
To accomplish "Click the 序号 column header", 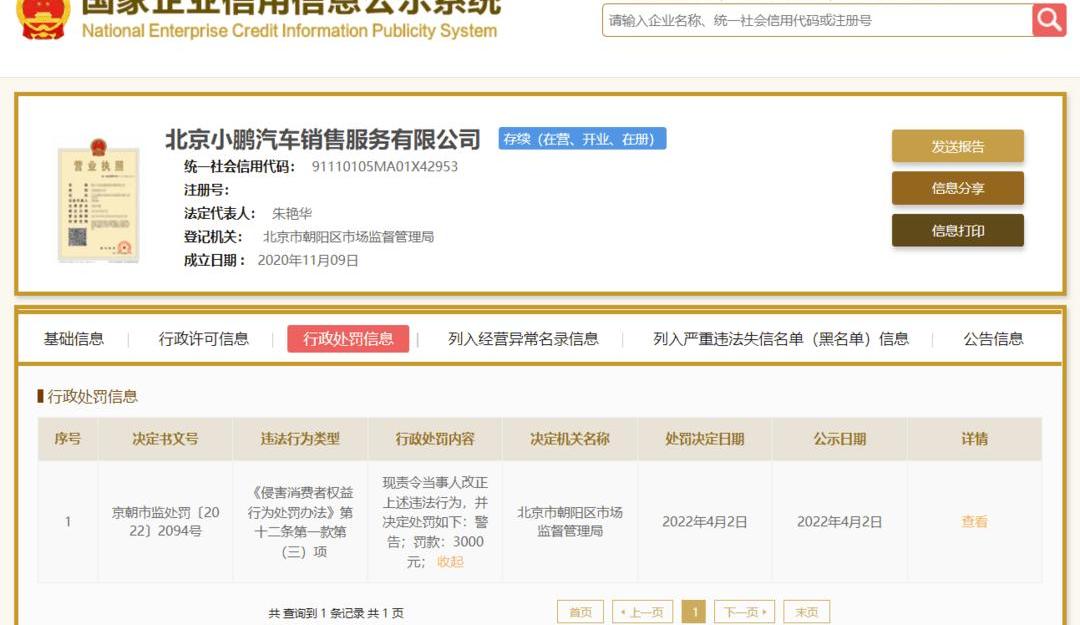I will 68,439.
